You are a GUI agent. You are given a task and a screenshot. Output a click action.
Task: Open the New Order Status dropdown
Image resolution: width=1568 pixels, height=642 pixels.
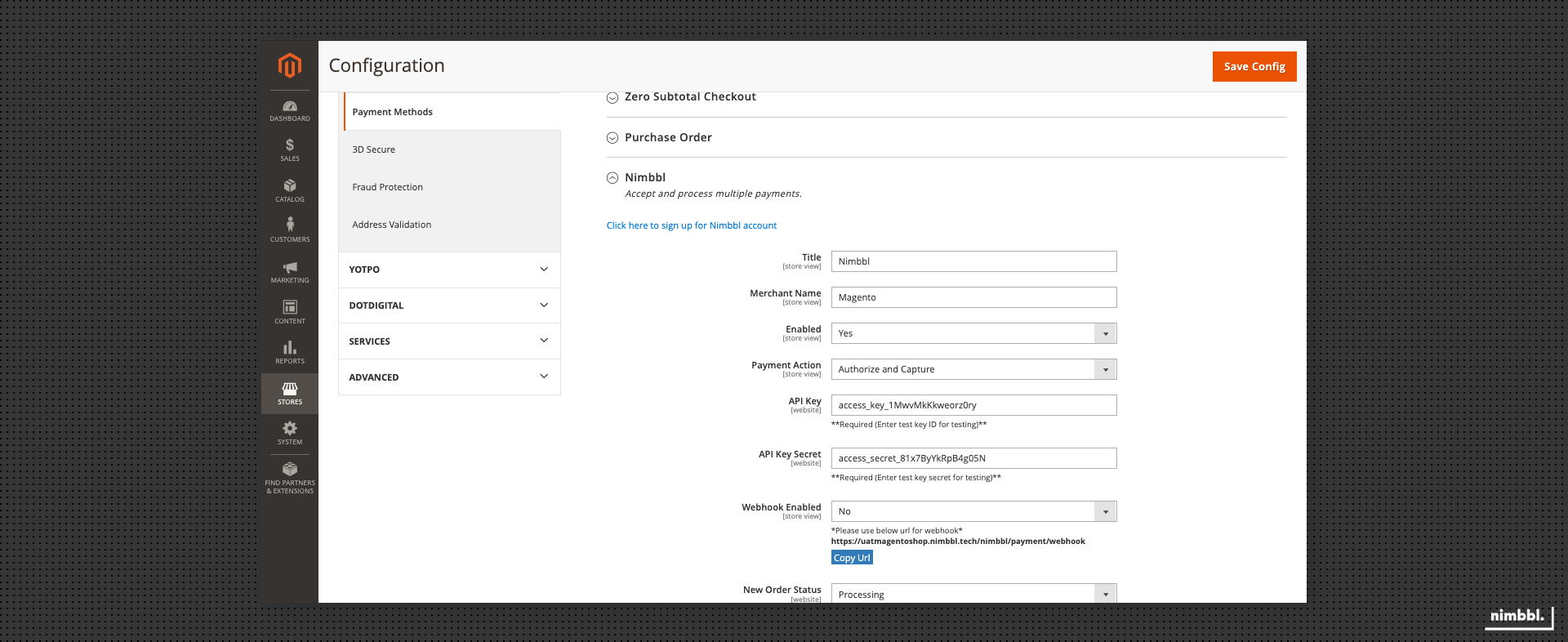973,594
